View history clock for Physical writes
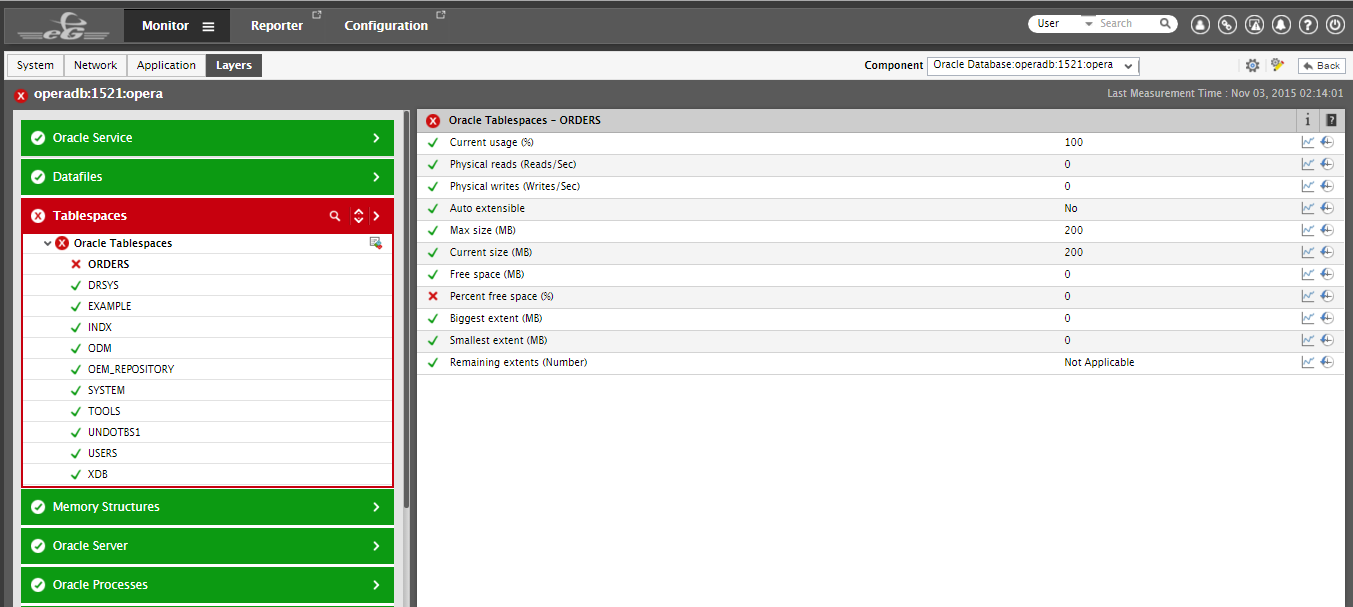Screen dimensions: 1353x607 (x=1327, y=186)
